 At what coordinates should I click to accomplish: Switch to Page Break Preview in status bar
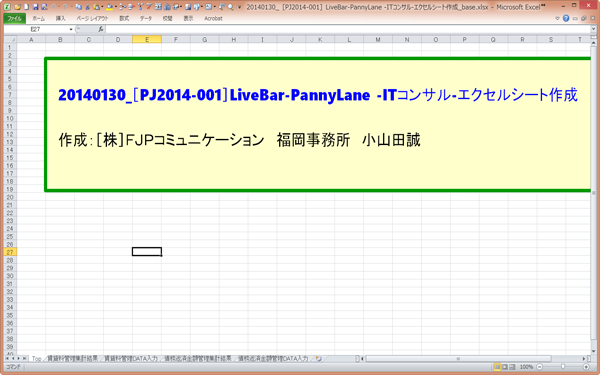pyautogui.click(x=512, y=367)
